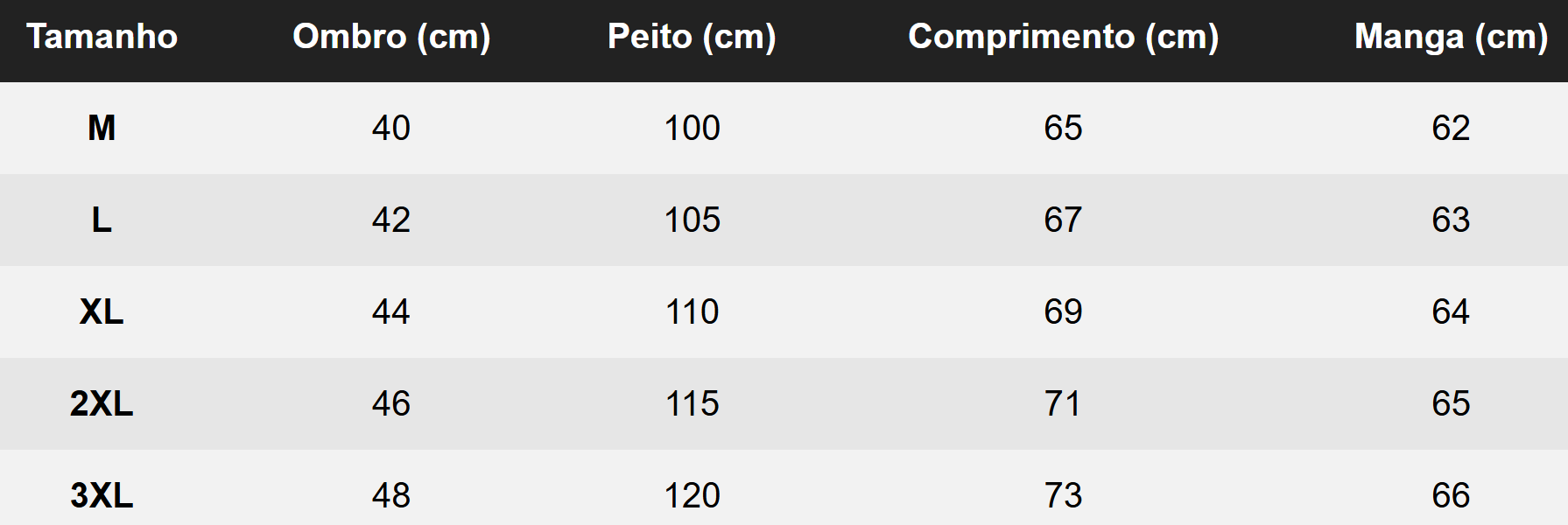Click length value 69 in the XL row
The width and height of the screenshot is (1568, 525).
coord(1063,312)
